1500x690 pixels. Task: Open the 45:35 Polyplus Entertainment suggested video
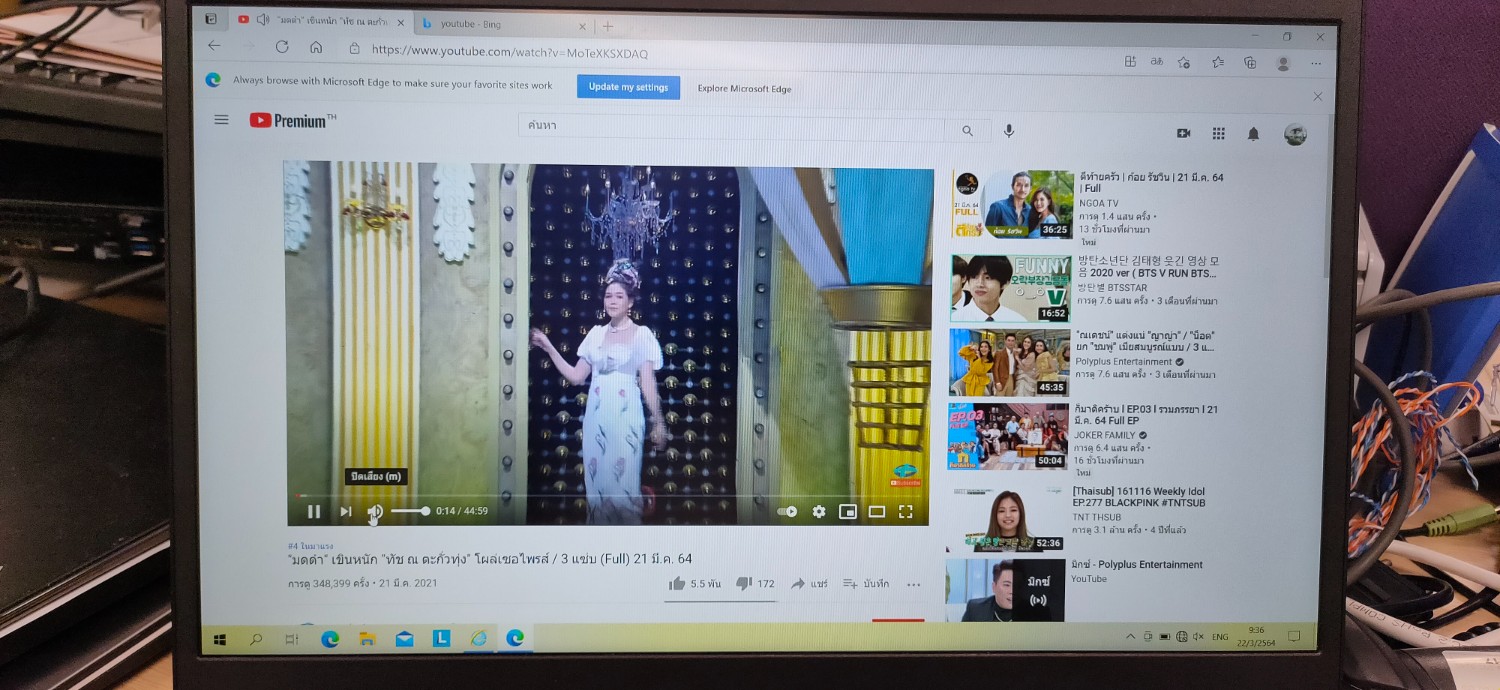coord(1009,362)
